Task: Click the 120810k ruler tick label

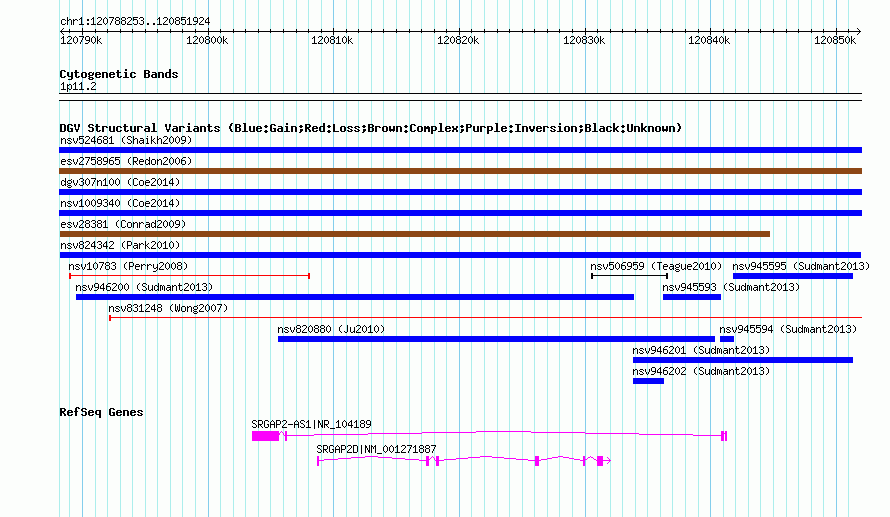Action: 332,40
